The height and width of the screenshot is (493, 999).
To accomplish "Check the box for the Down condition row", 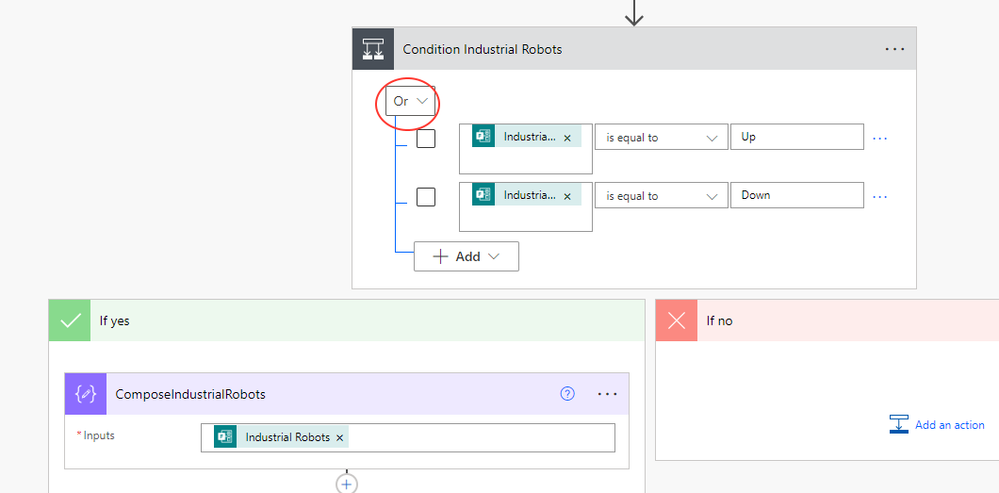I will click(x=426, y=197).
